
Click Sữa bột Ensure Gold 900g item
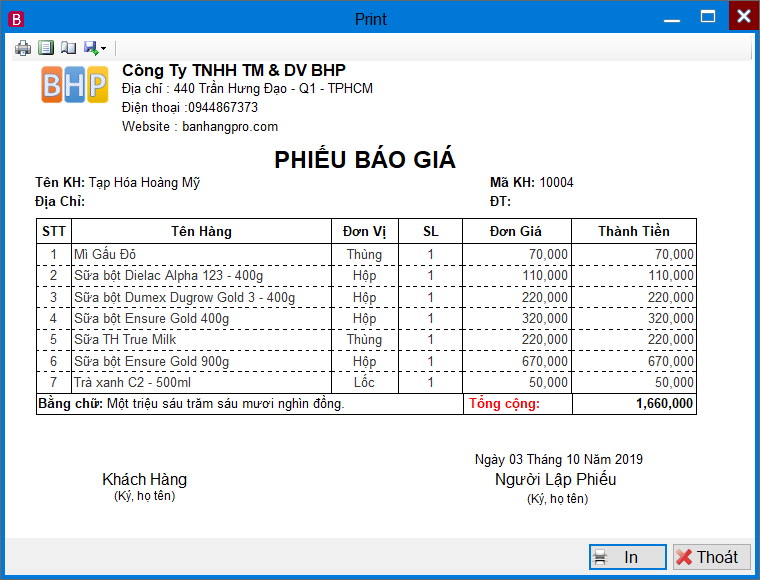151,361
